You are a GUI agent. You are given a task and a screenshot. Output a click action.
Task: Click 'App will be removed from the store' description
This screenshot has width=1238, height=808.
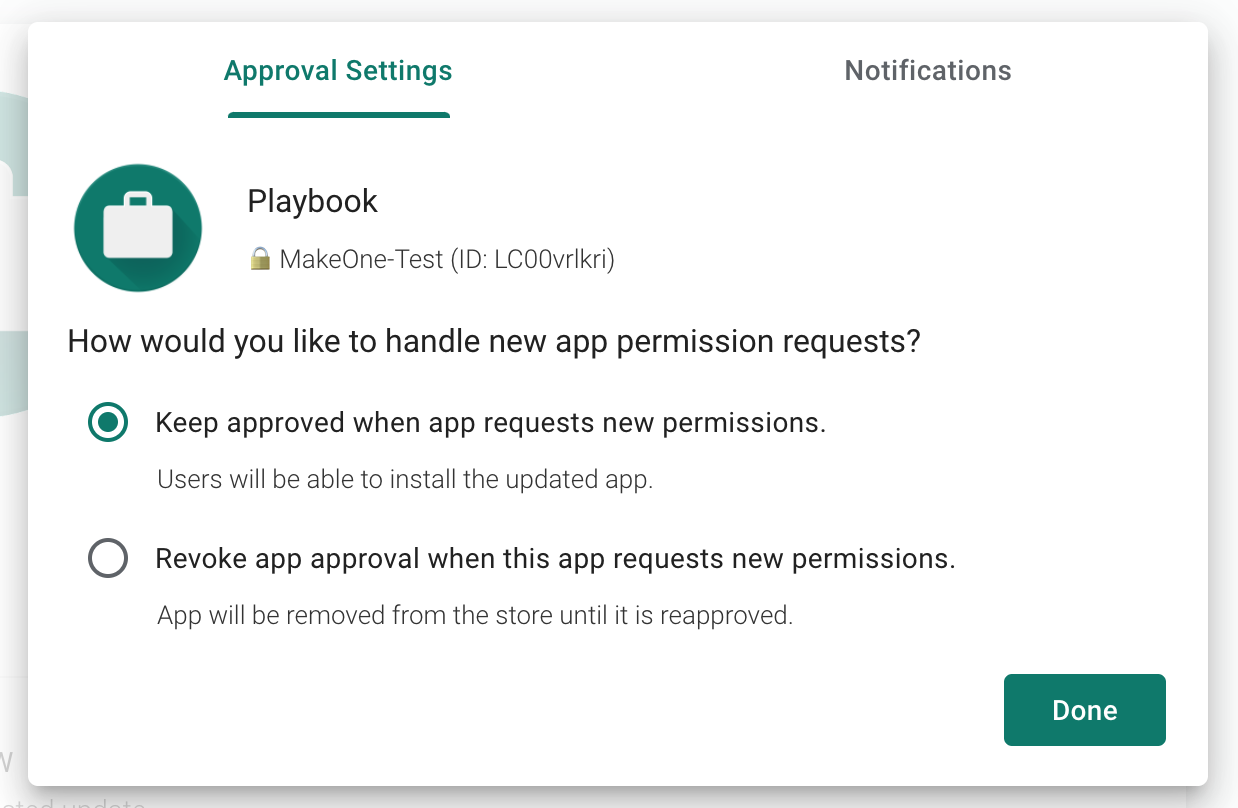[x=475, y=615]
